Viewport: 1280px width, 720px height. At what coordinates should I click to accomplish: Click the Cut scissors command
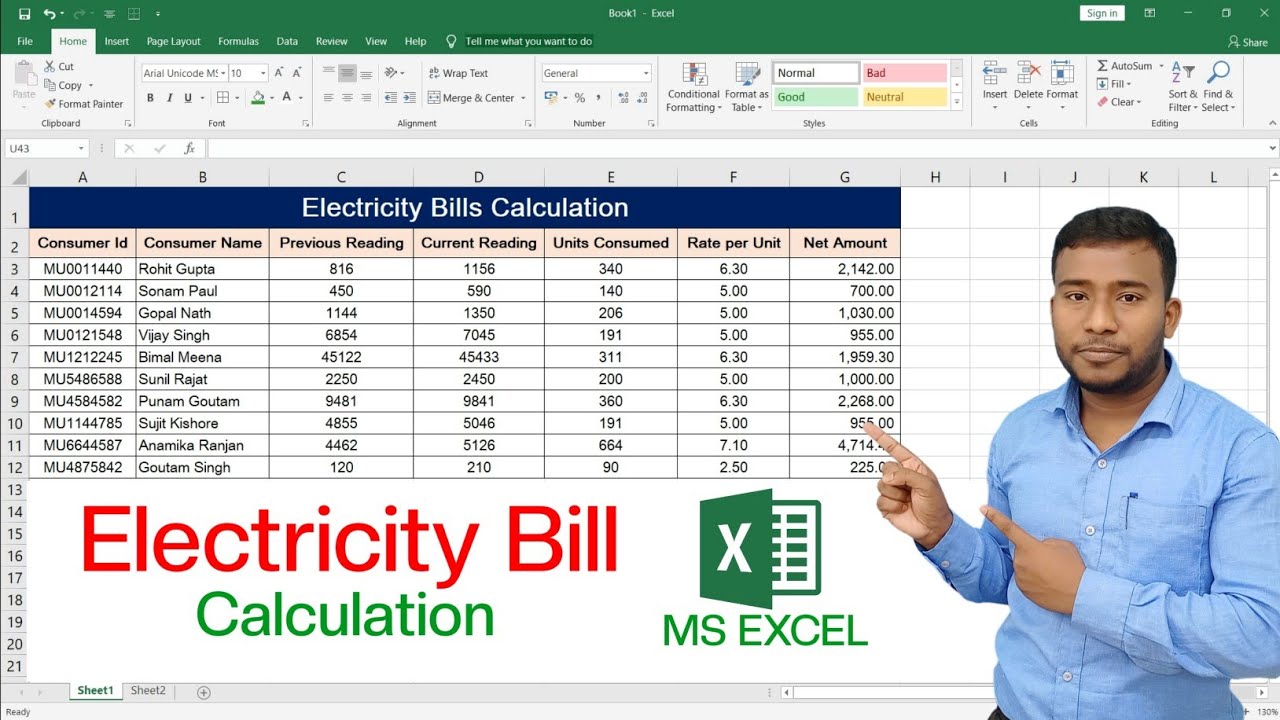click(59, 66)
